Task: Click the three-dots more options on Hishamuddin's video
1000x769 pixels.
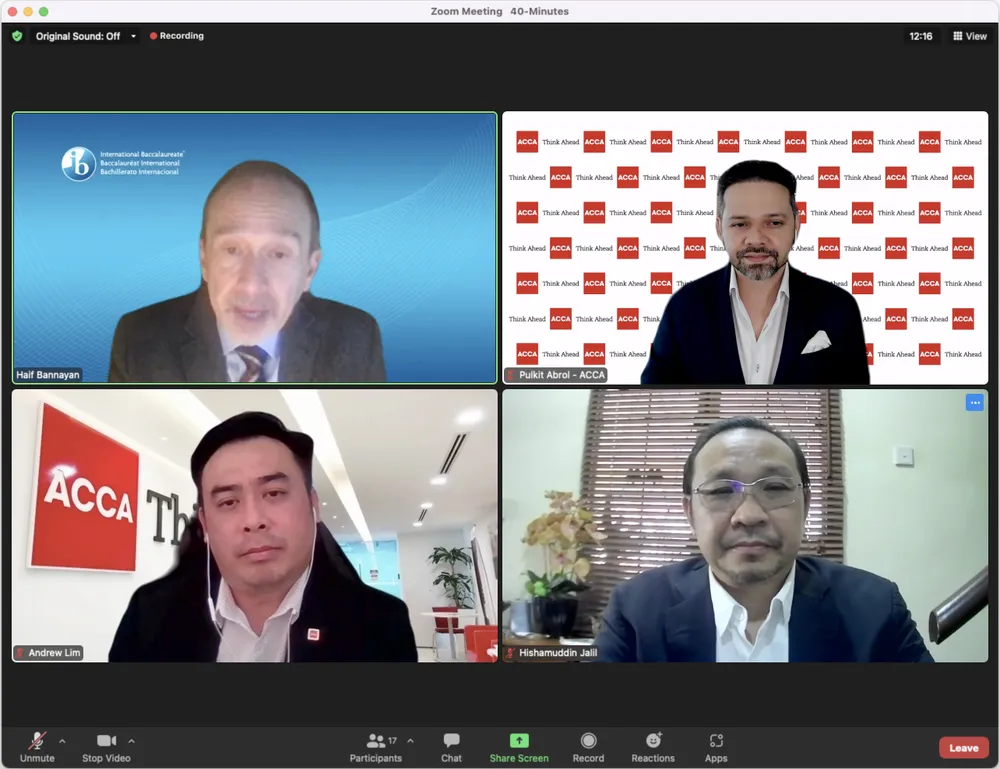Action: pyautogui.click(x=974, y=402)
